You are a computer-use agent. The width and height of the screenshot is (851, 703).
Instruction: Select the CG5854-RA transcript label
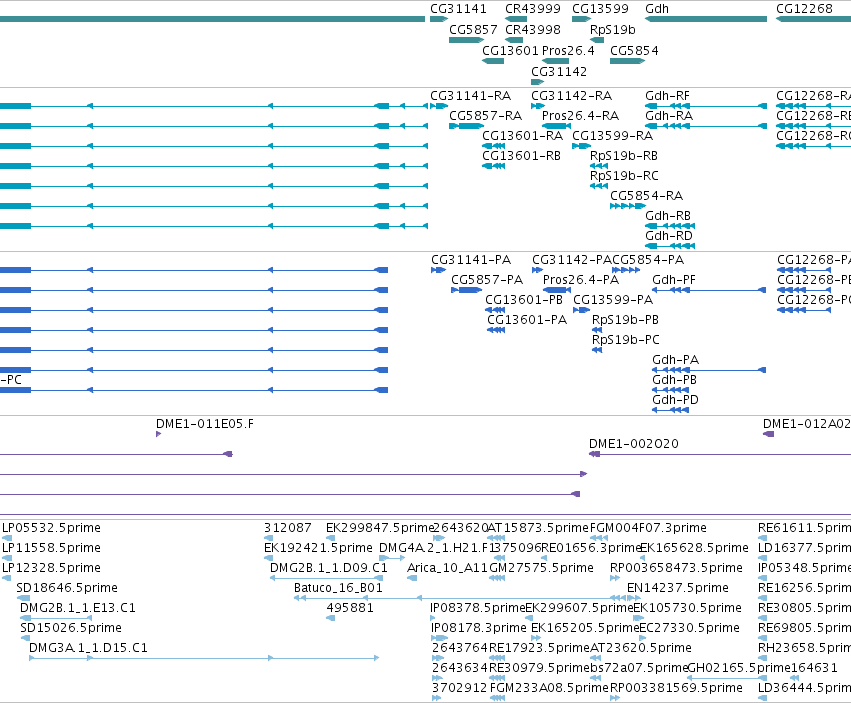coord(646,196)
